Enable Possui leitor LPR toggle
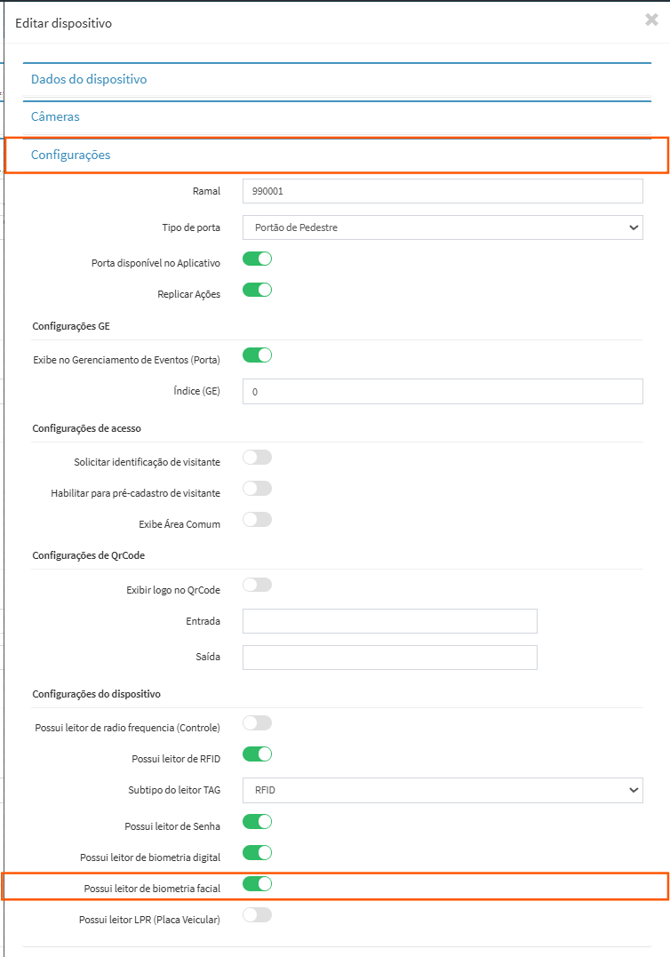The width and height of the screenshot is (670, 957). 257,915
